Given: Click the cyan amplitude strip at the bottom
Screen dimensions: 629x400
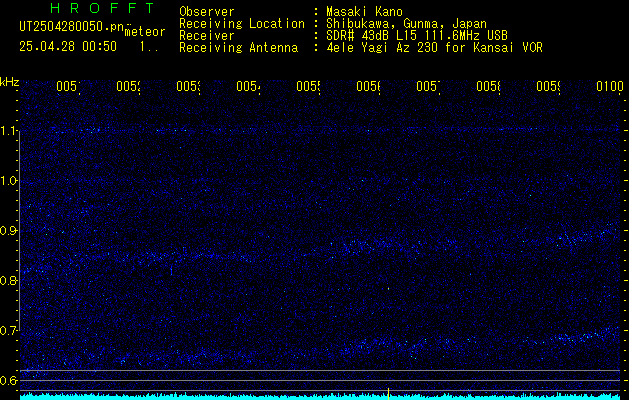Looking at the screenshot, I should pyautogui.click(x=322, y=397).
